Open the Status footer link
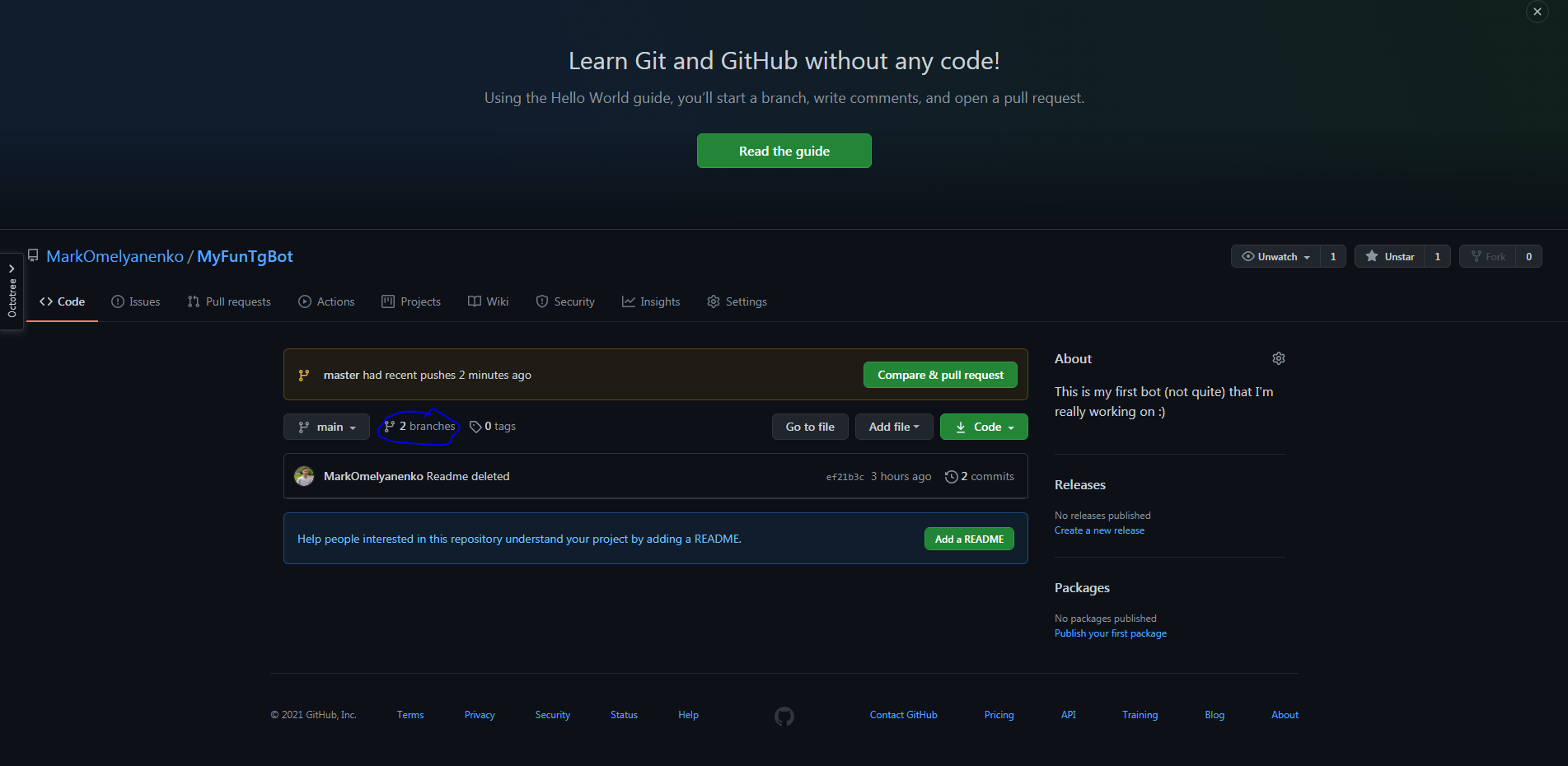 624,715
